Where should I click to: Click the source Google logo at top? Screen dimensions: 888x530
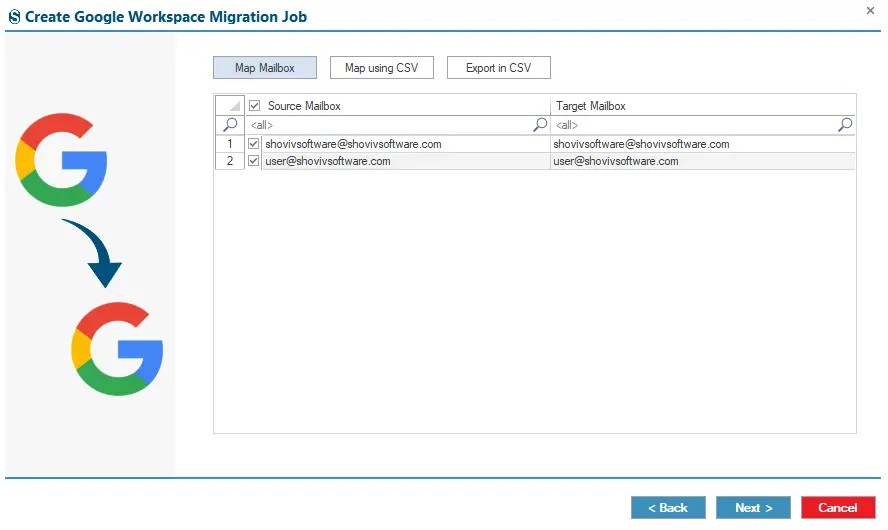tap(61, 160)
